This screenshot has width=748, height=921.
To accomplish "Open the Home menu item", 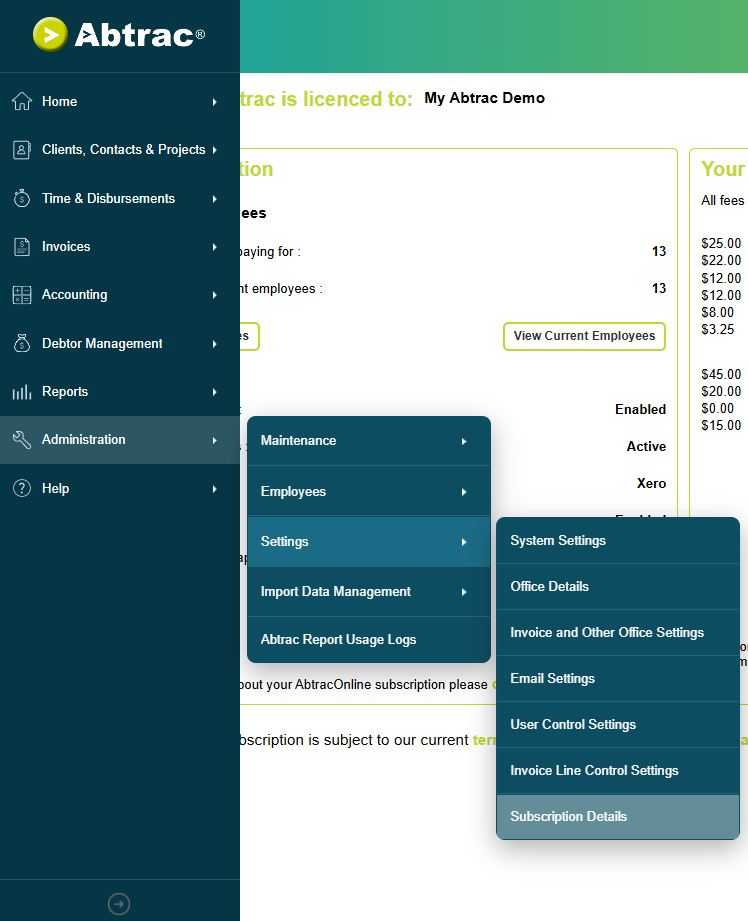I will coord(120,102).
